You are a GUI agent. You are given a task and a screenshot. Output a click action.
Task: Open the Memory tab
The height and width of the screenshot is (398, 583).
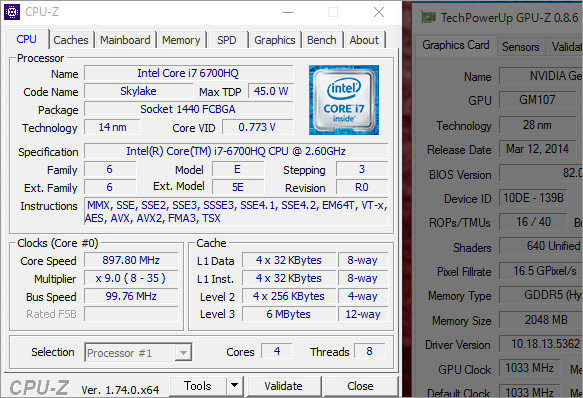click(181, 40)
